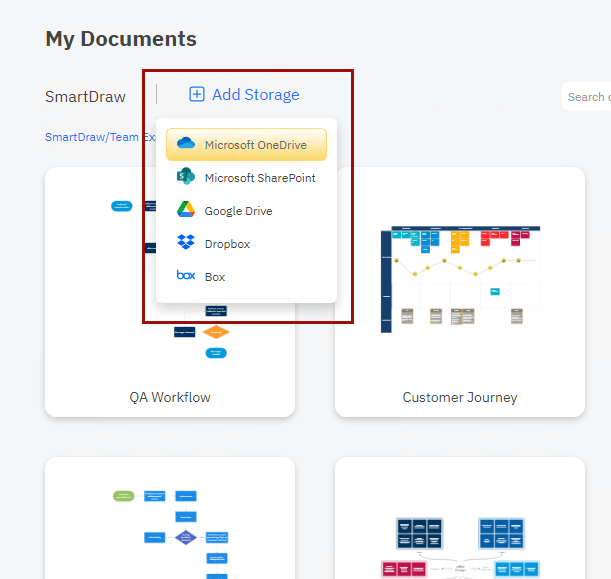Click the Customer Journey document title
This screenshot has height=579, width=611.
pos(460,397)
